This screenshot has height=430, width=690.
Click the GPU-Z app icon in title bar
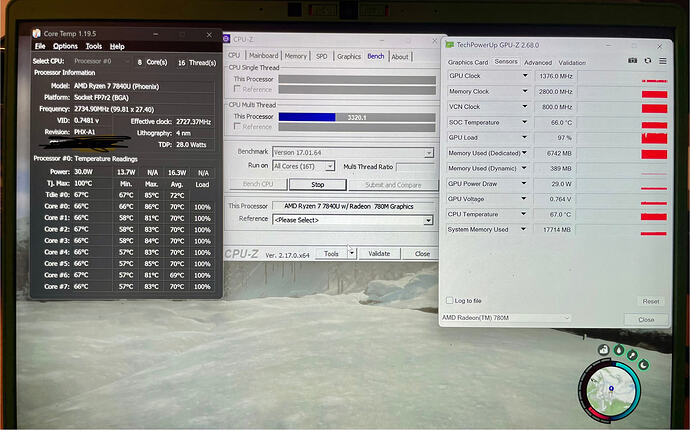(450, 45)
